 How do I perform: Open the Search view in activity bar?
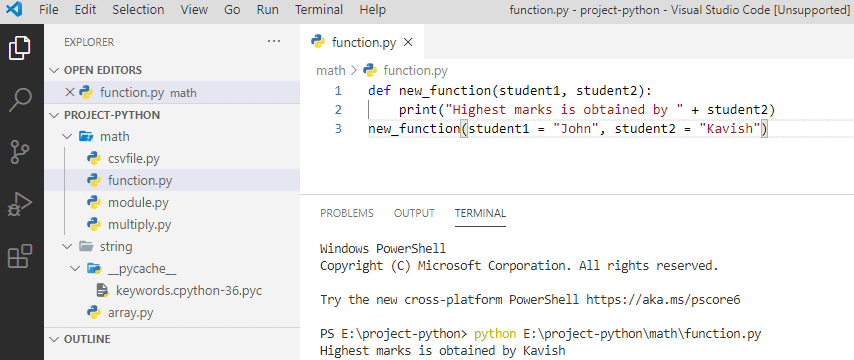click(20, 99)
